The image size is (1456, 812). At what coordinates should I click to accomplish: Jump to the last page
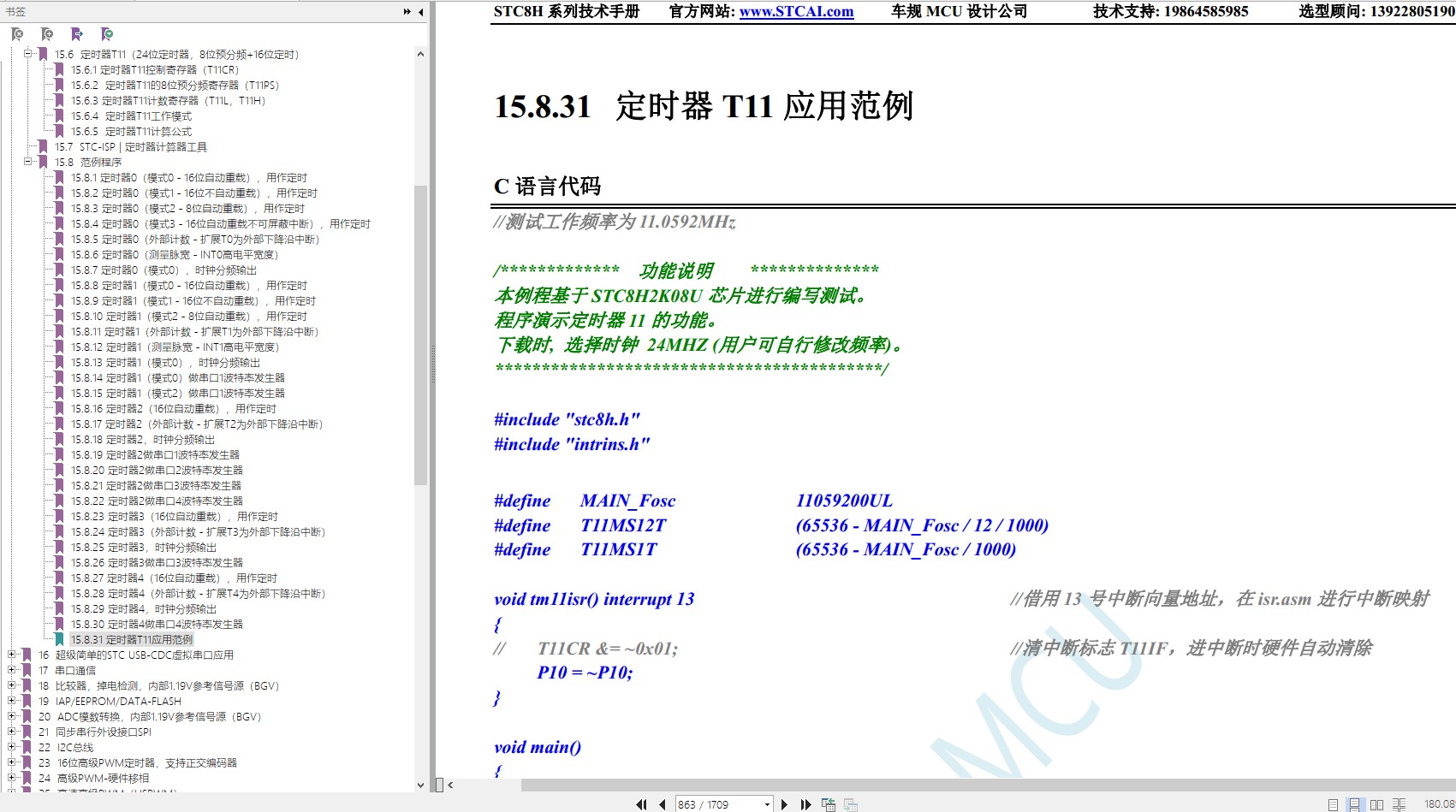click(x=805, y=804)
